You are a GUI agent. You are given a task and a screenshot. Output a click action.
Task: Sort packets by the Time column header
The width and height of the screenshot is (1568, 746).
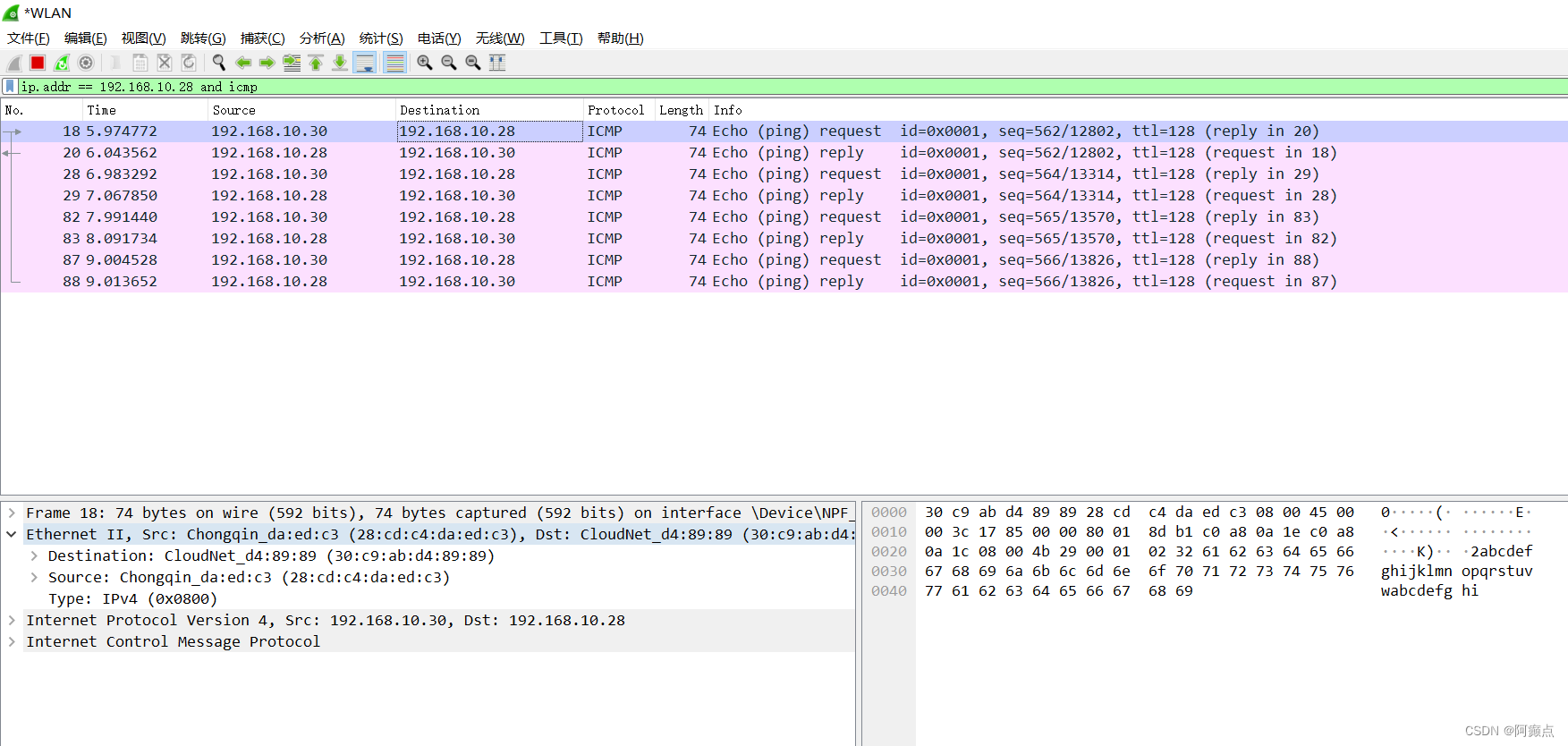(145, 110)
